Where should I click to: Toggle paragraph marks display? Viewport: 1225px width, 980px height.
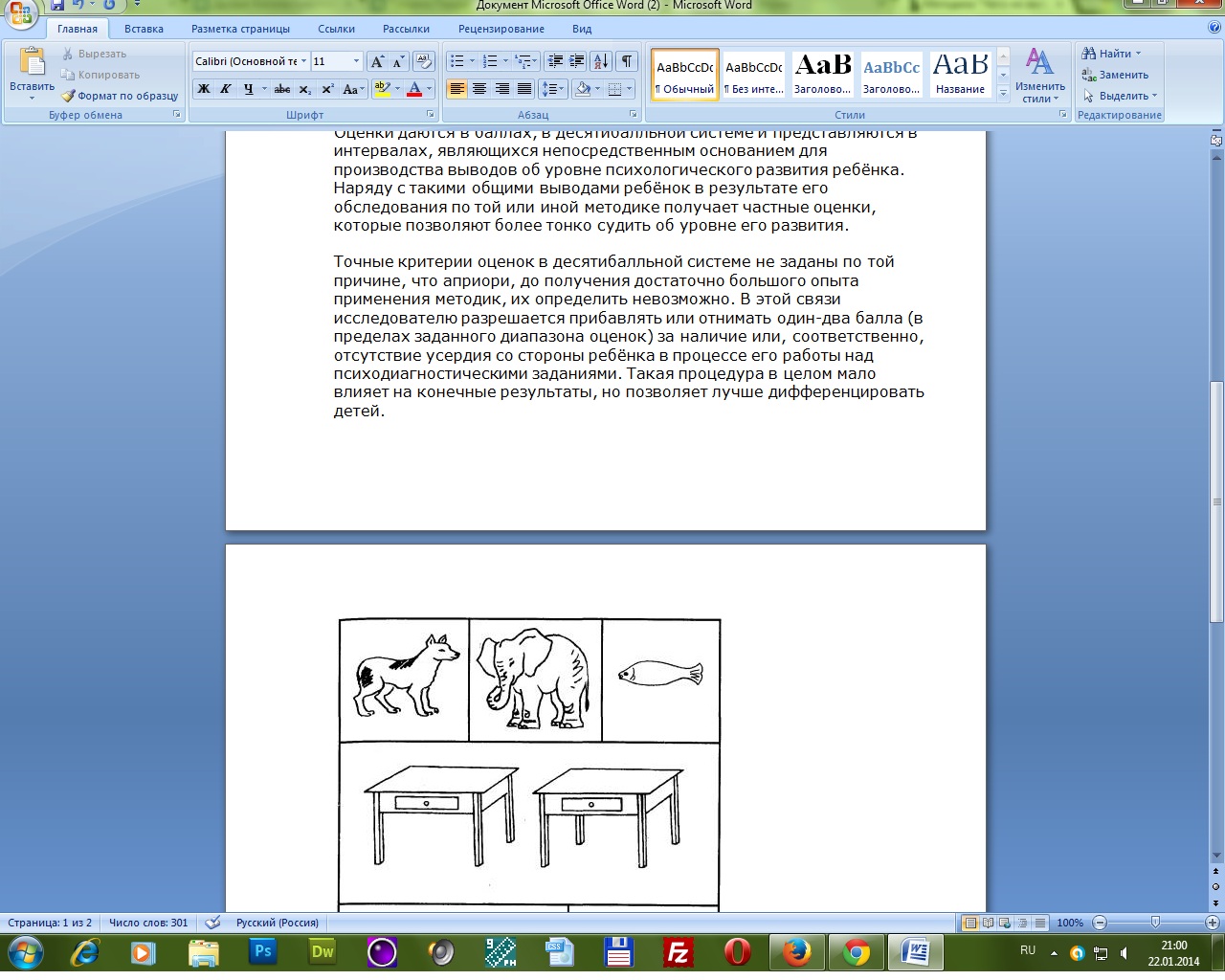[626, 61]
